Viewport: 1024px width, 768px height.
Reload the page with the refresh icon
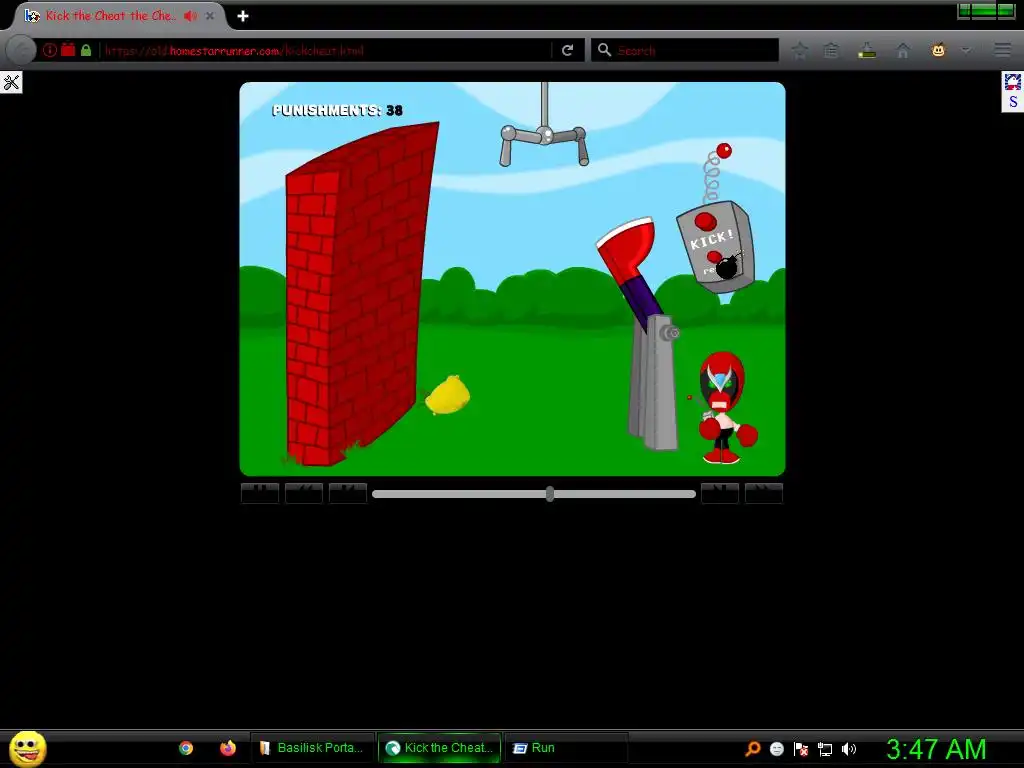(x=568, y=50)
